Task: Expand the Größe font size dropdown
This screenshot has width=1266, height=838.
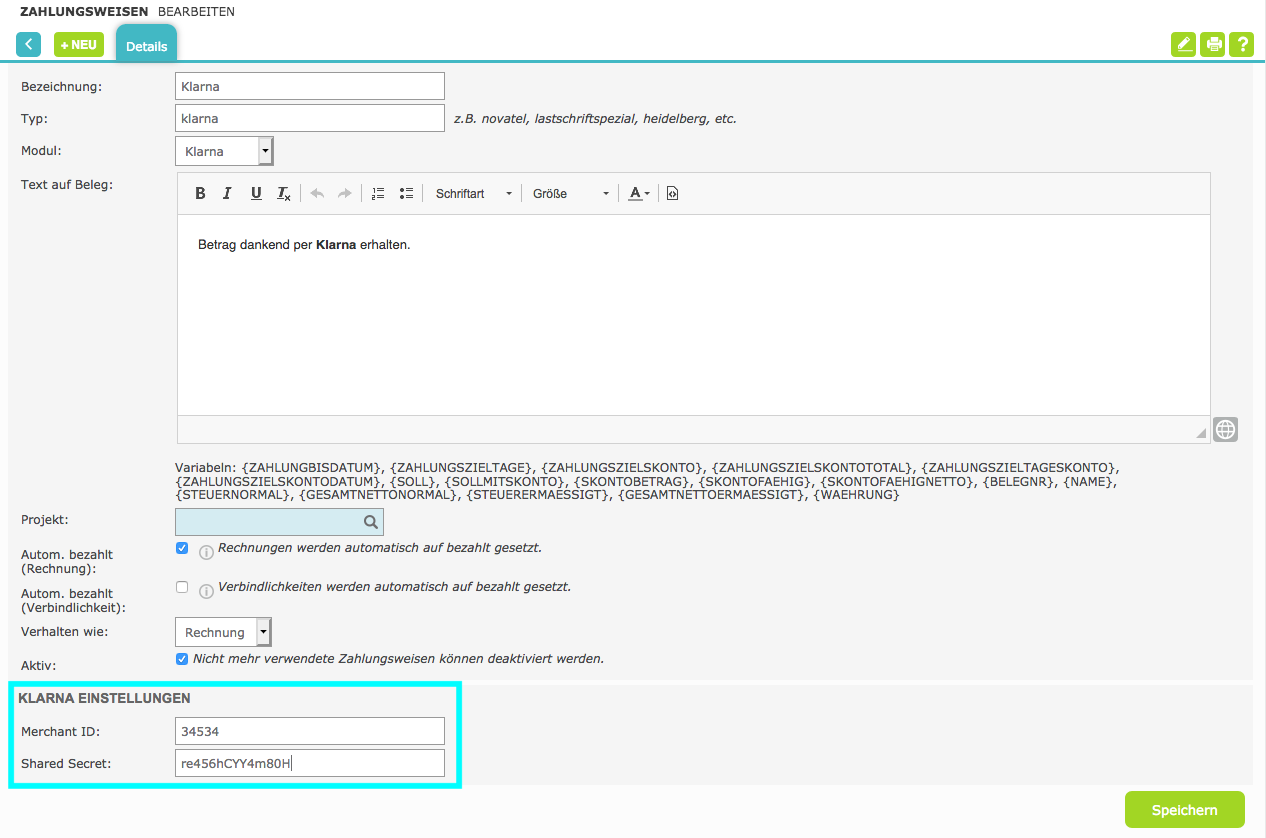Action: click(570, 193)
